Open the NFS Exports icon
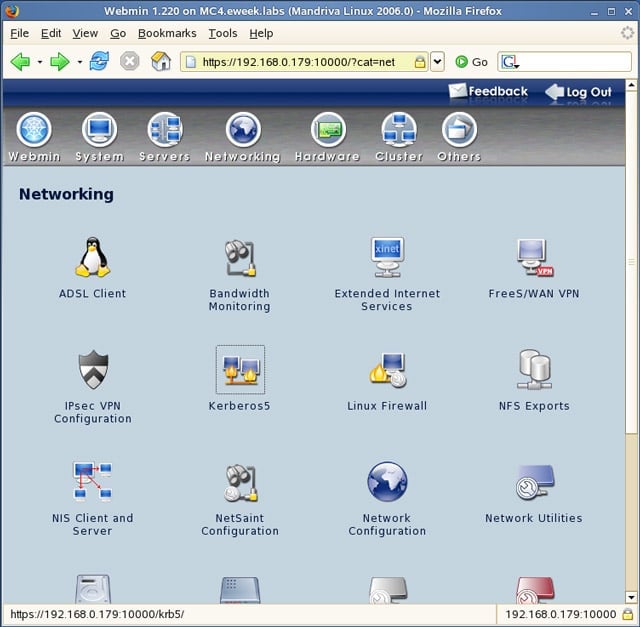 534,369
